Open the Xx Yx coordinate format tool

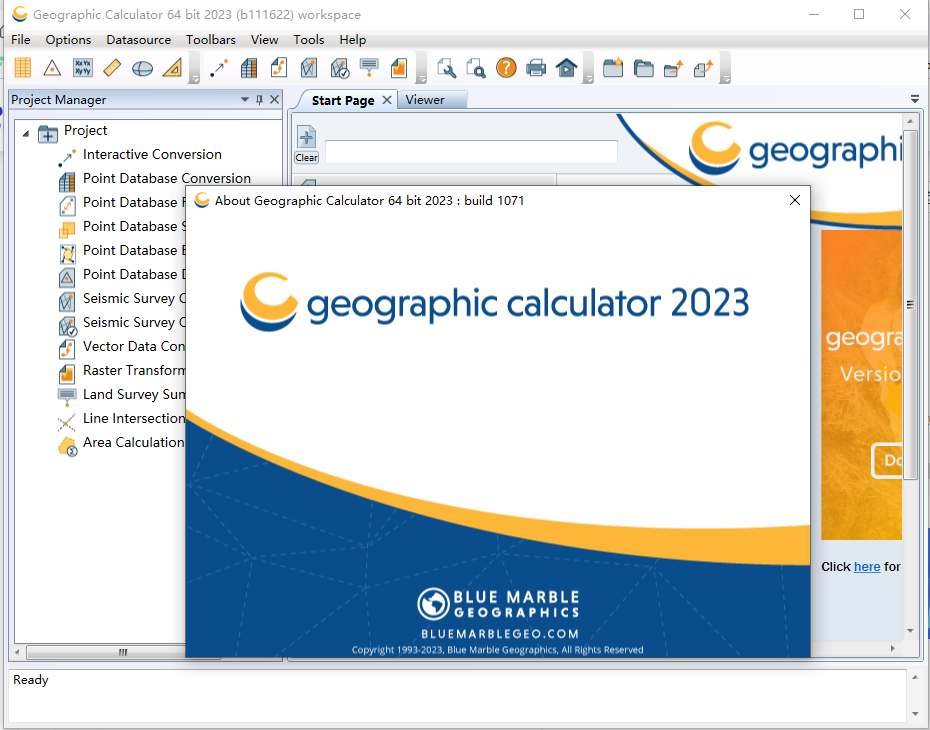coord(82,68)
